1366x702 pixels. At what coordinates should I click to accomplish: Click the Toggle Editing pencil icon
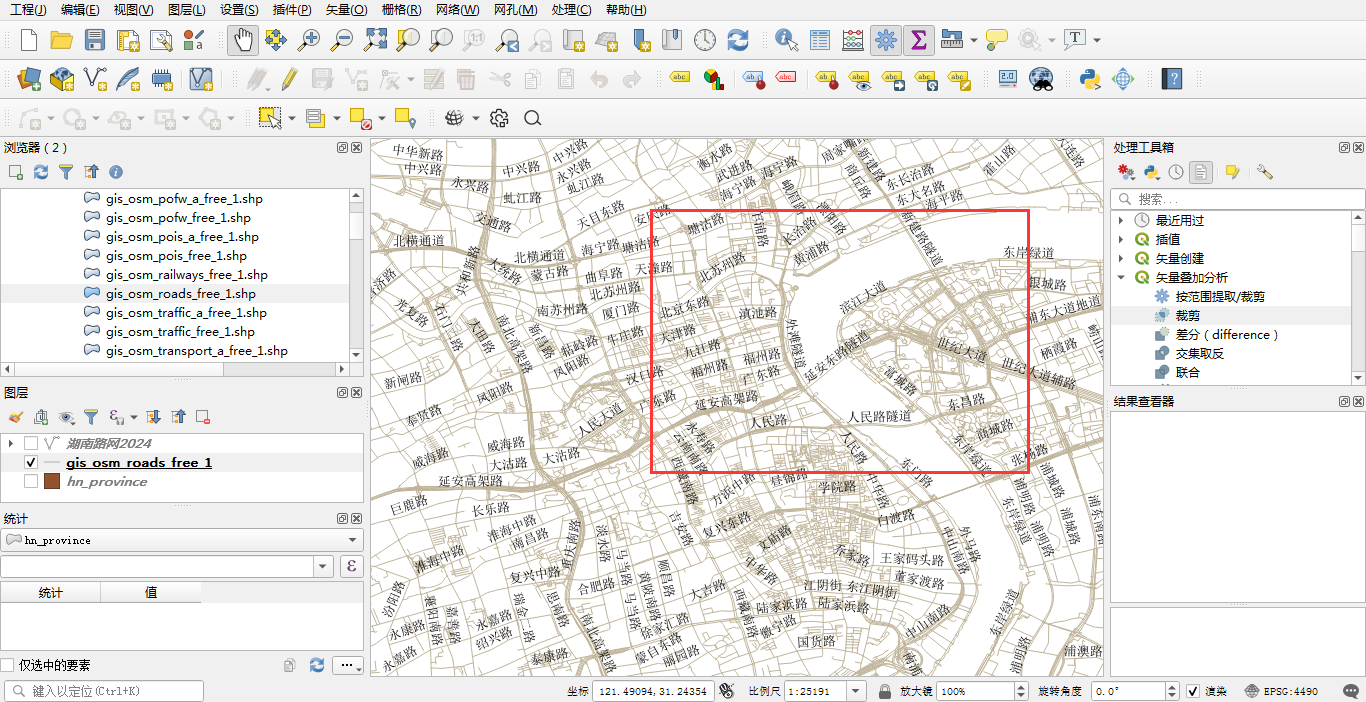click(x=289, y=79)
